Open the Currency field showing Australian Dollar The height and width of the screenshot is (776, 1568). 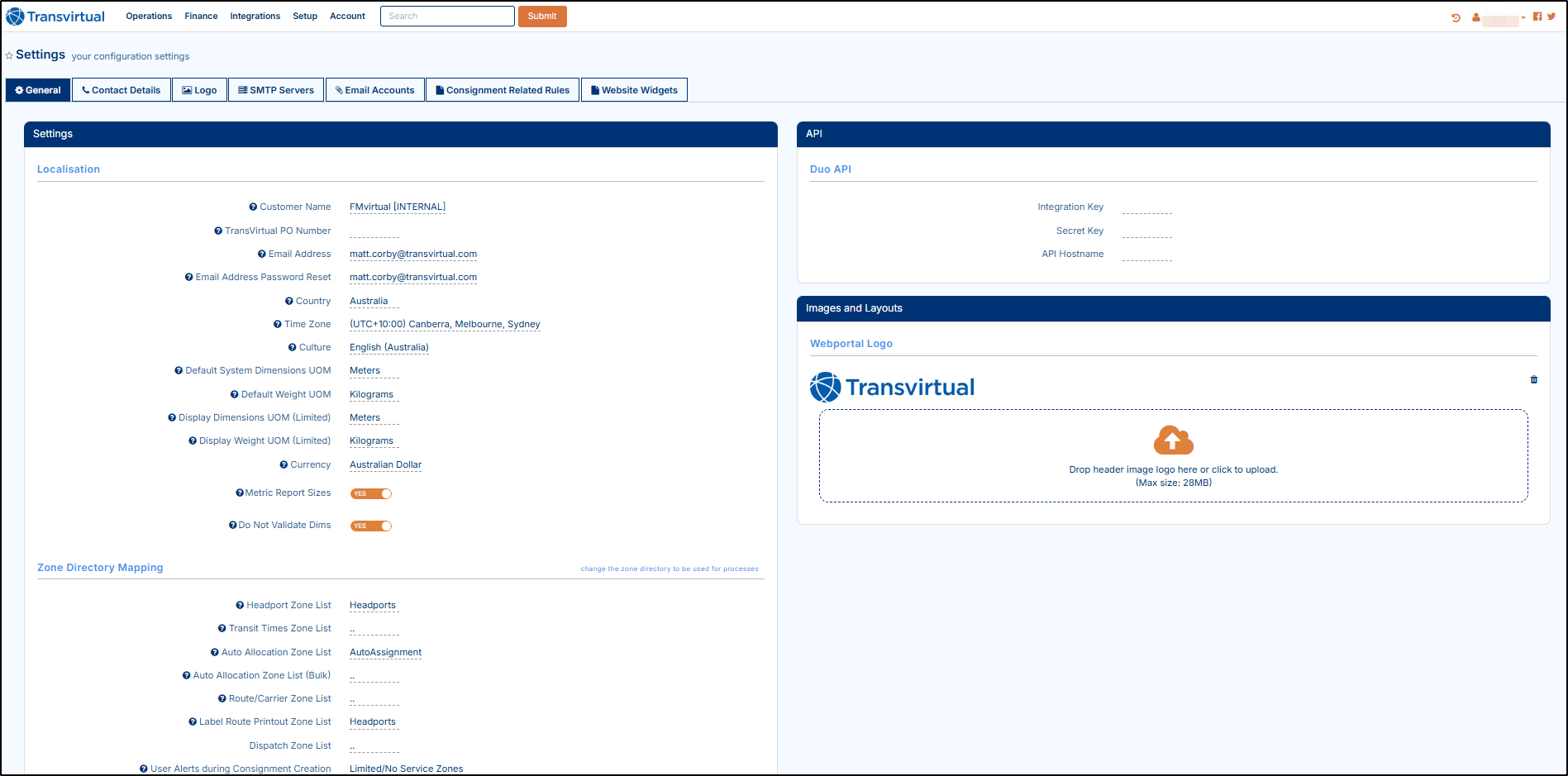tap(385, 465)
